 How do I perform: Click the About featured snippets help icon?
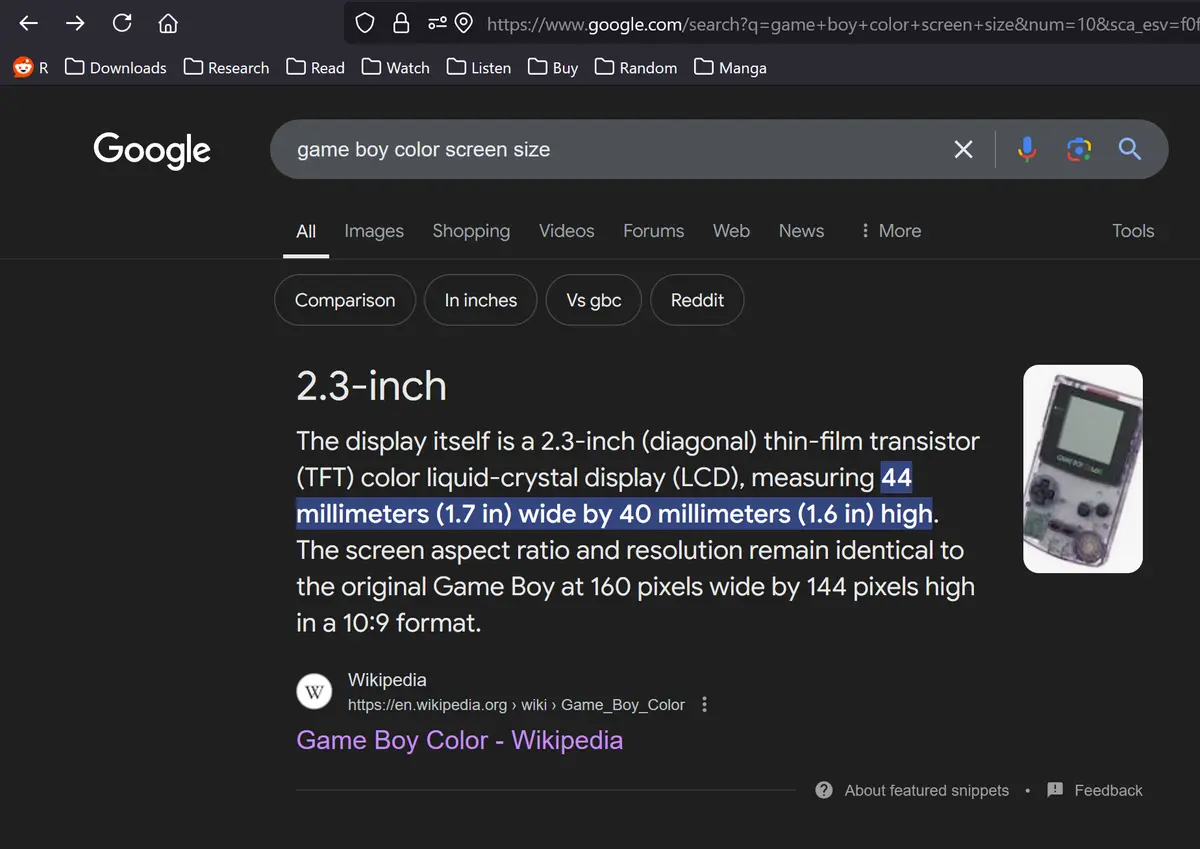[x=824, y=790]
